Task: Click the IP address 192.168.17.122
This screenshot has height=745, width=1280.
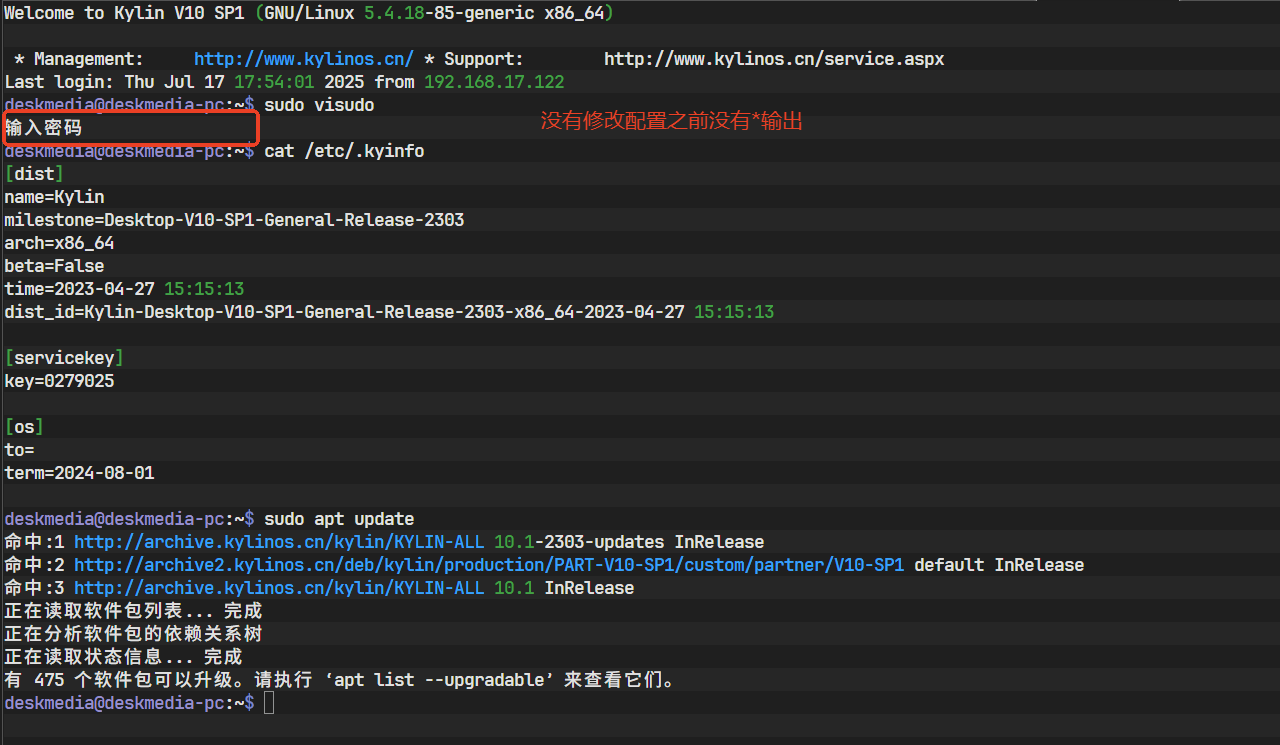Action: (x=494, y=82)
